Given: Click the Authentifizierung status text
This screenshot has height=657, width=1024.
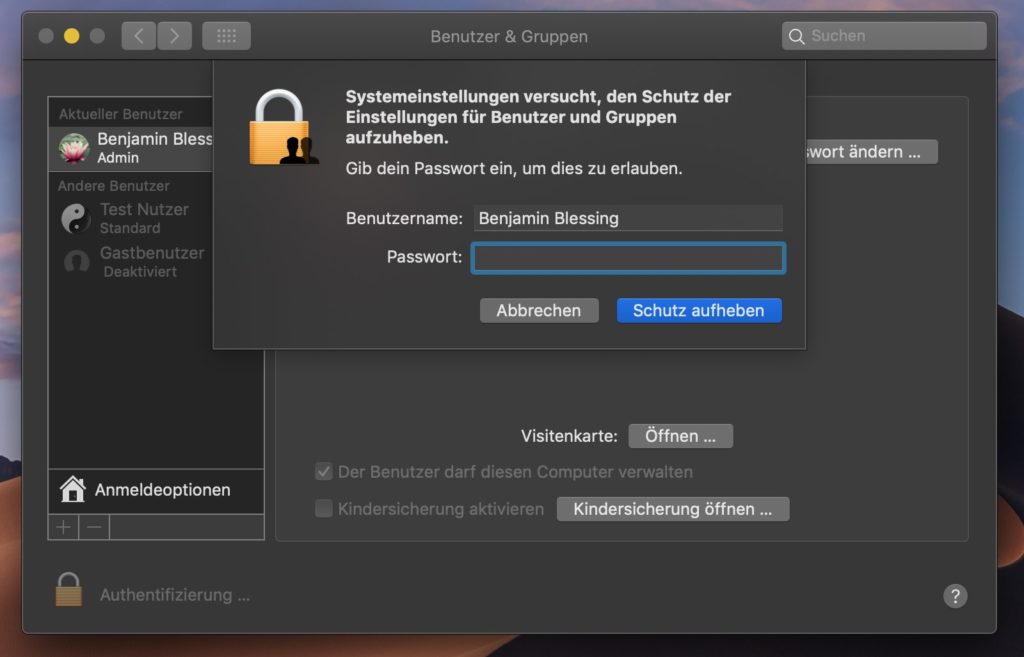Looking at the screenshot, I should (174, 595).
